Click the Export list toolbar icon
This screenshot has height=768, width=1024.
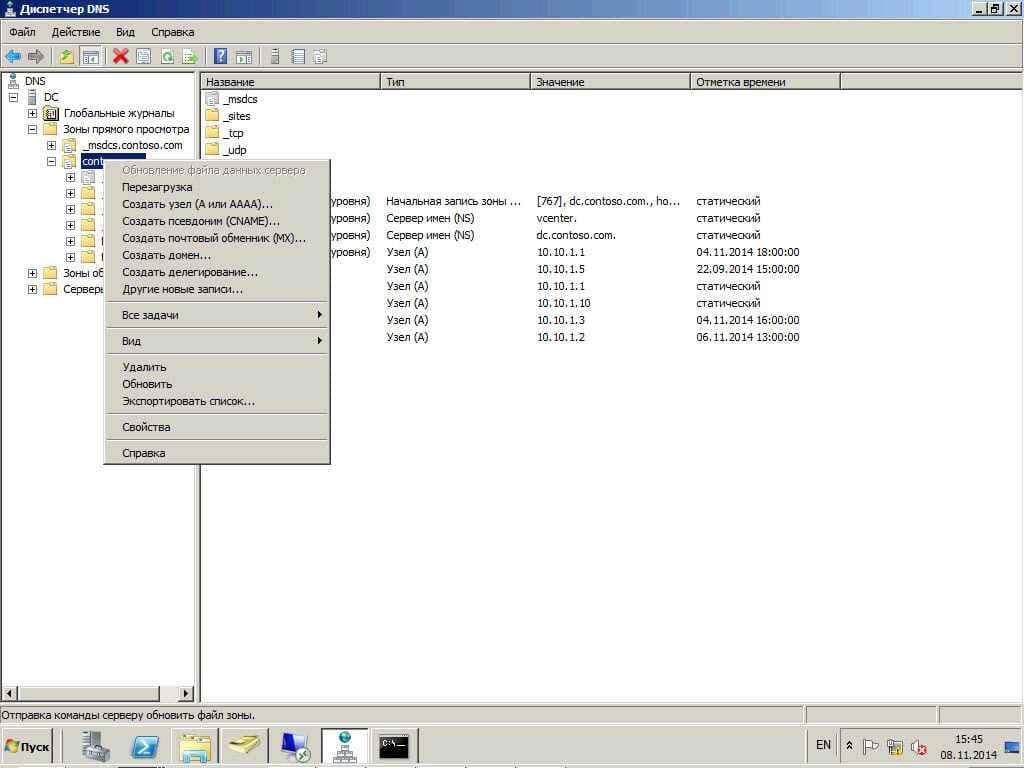(190, 57)
